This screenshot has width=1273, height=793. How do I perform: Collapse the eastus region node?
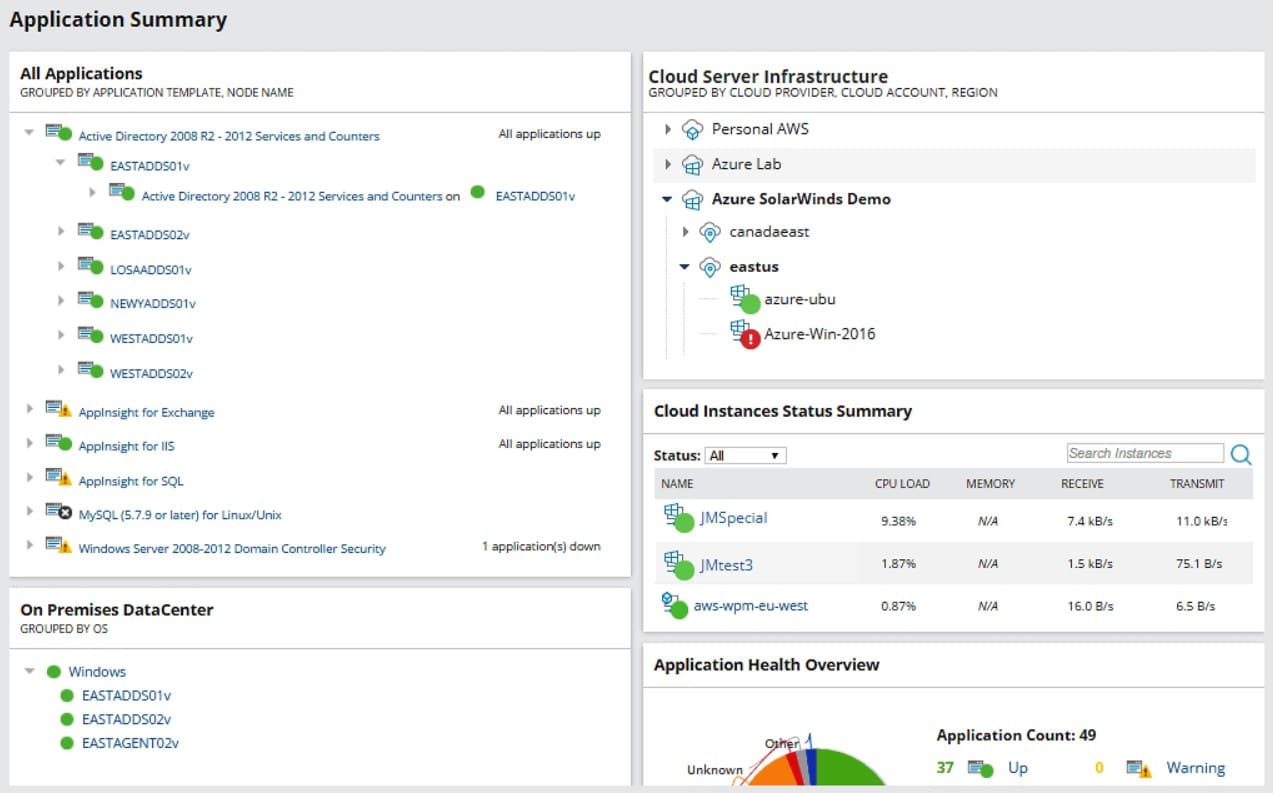point(685,266)
